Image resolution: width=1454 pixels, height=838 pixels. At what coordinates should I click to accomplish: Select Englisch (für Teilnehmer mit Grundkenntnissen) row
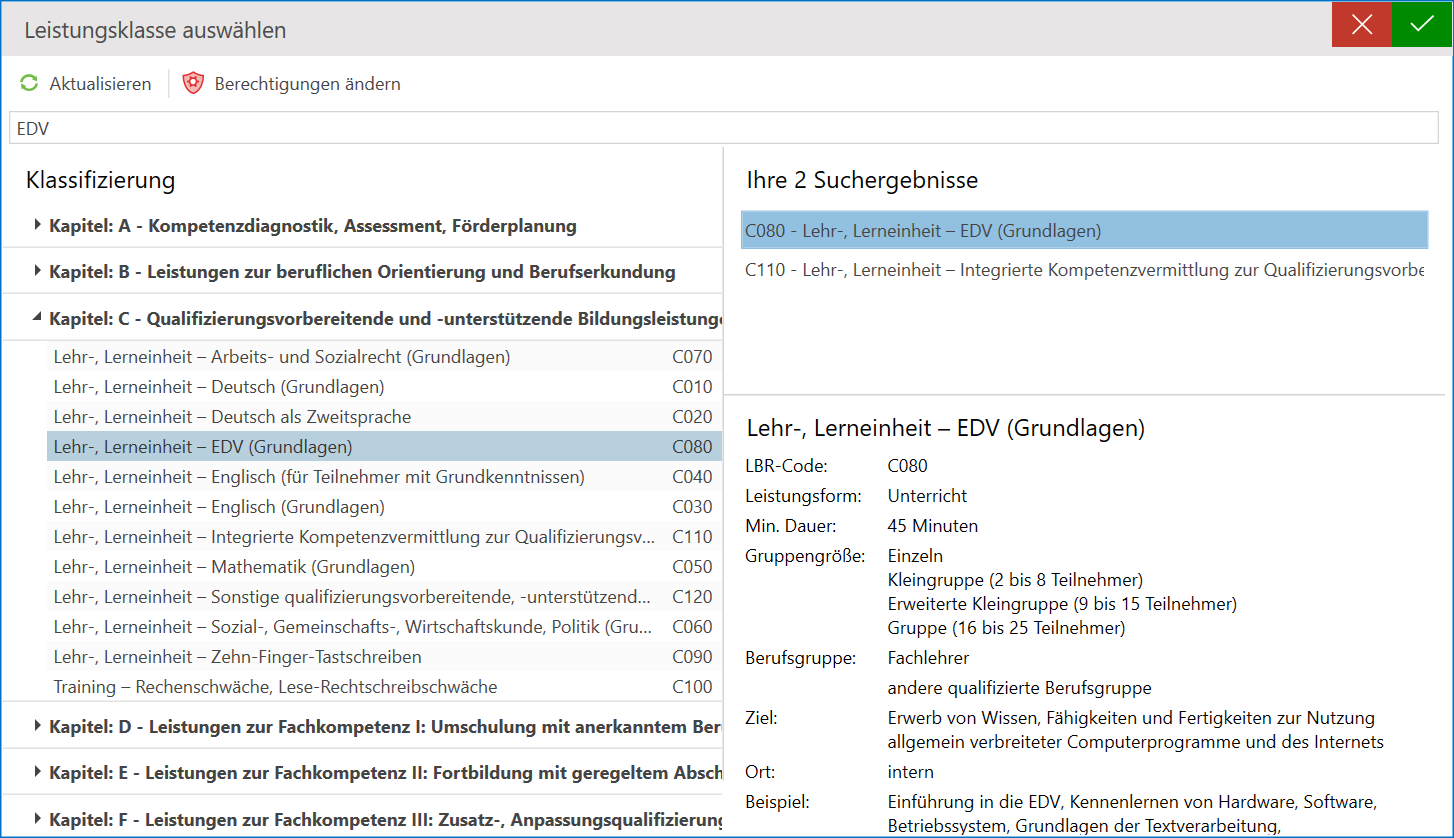[x=384, y=477]
